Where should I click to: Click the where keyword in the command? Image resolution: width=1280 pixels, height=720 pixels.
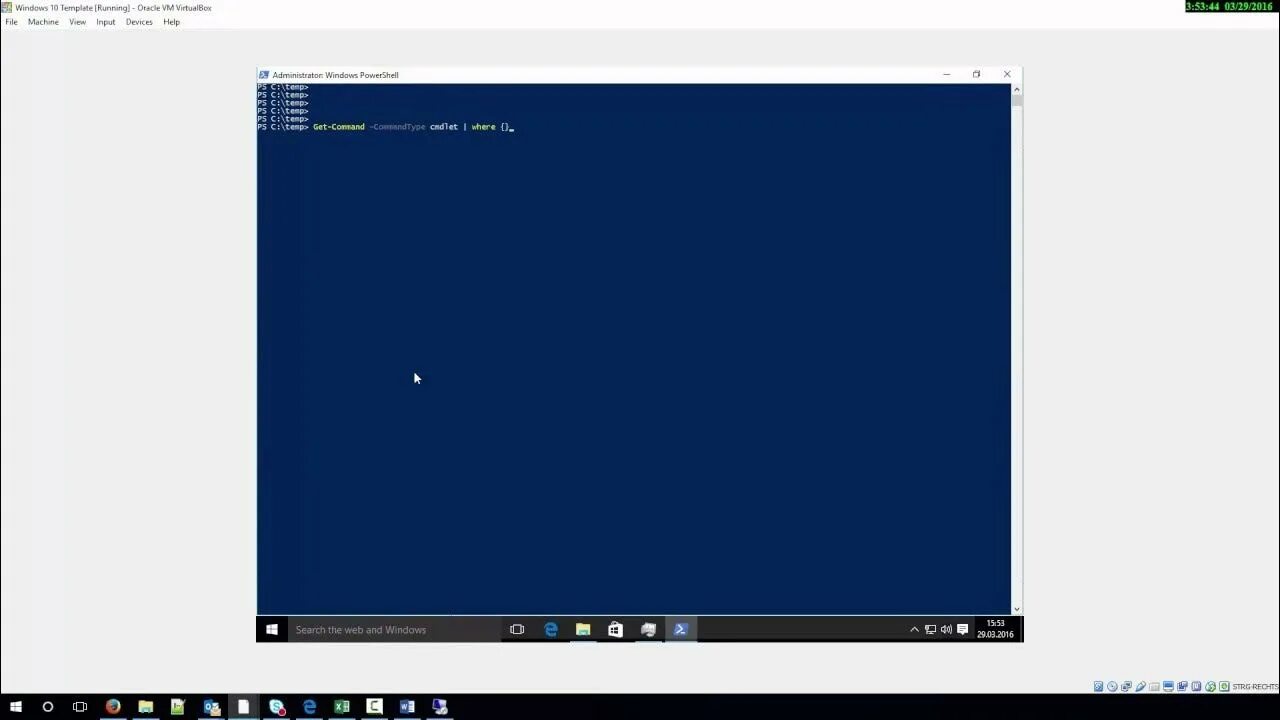(484, 127)
